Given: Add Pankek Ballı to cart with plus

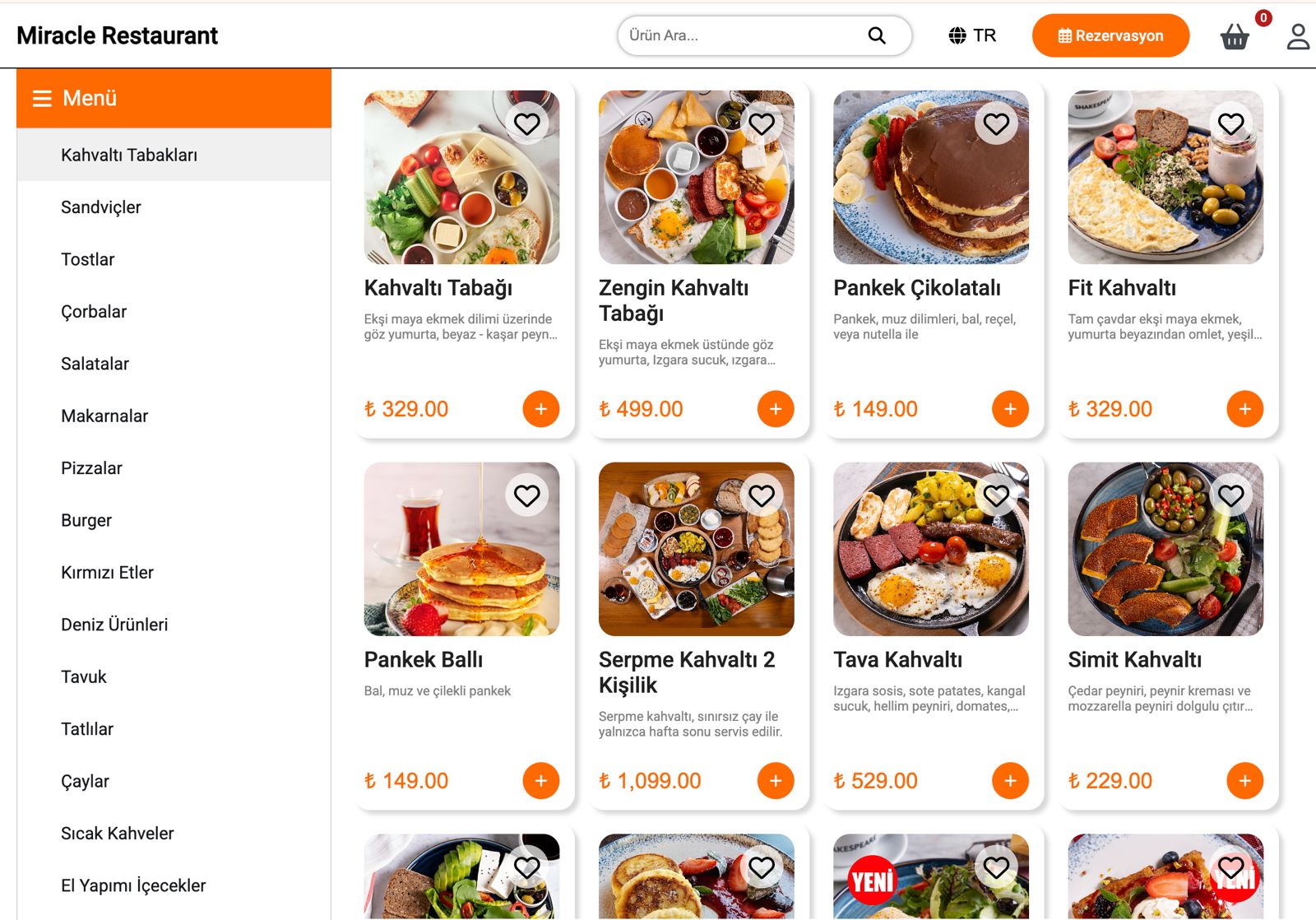Looking at the screenshot, I should pos(540,781).
